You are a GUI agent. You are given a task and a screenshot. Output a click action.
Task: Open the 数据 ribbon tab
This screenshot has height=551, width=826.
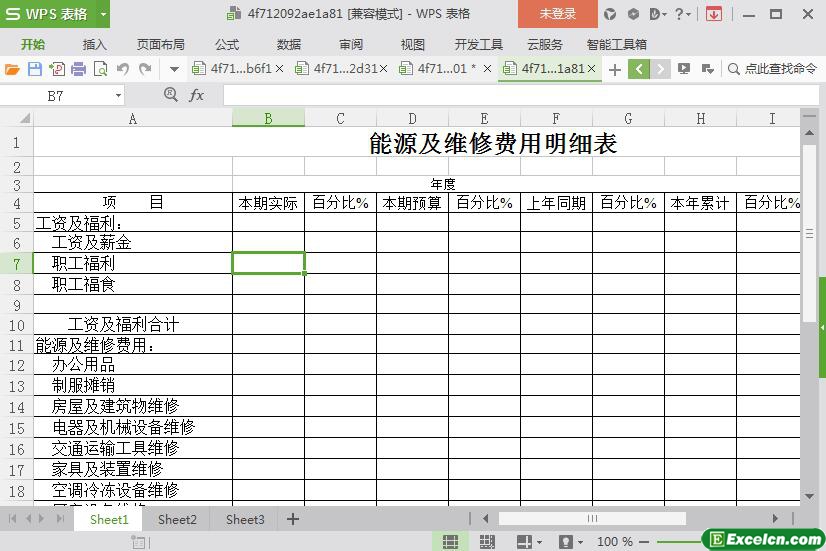pos(289,44)
